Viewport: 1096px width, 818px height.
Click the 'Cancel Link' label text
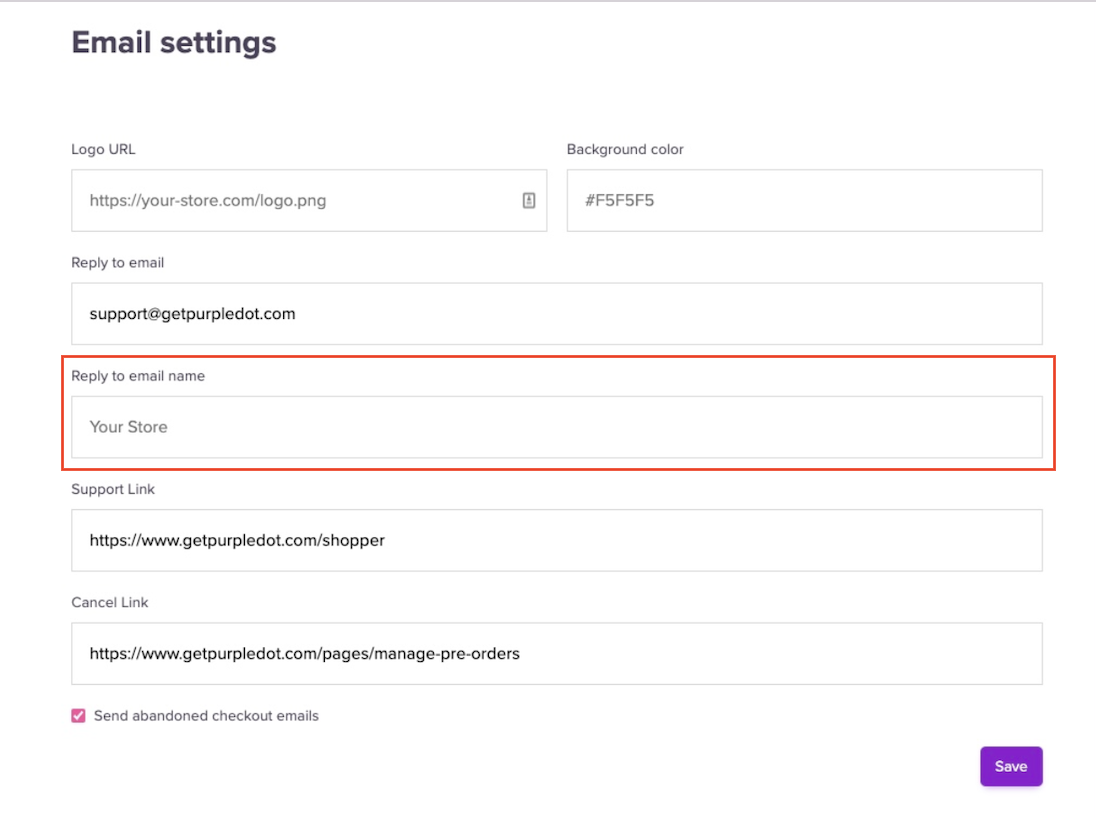110,603
